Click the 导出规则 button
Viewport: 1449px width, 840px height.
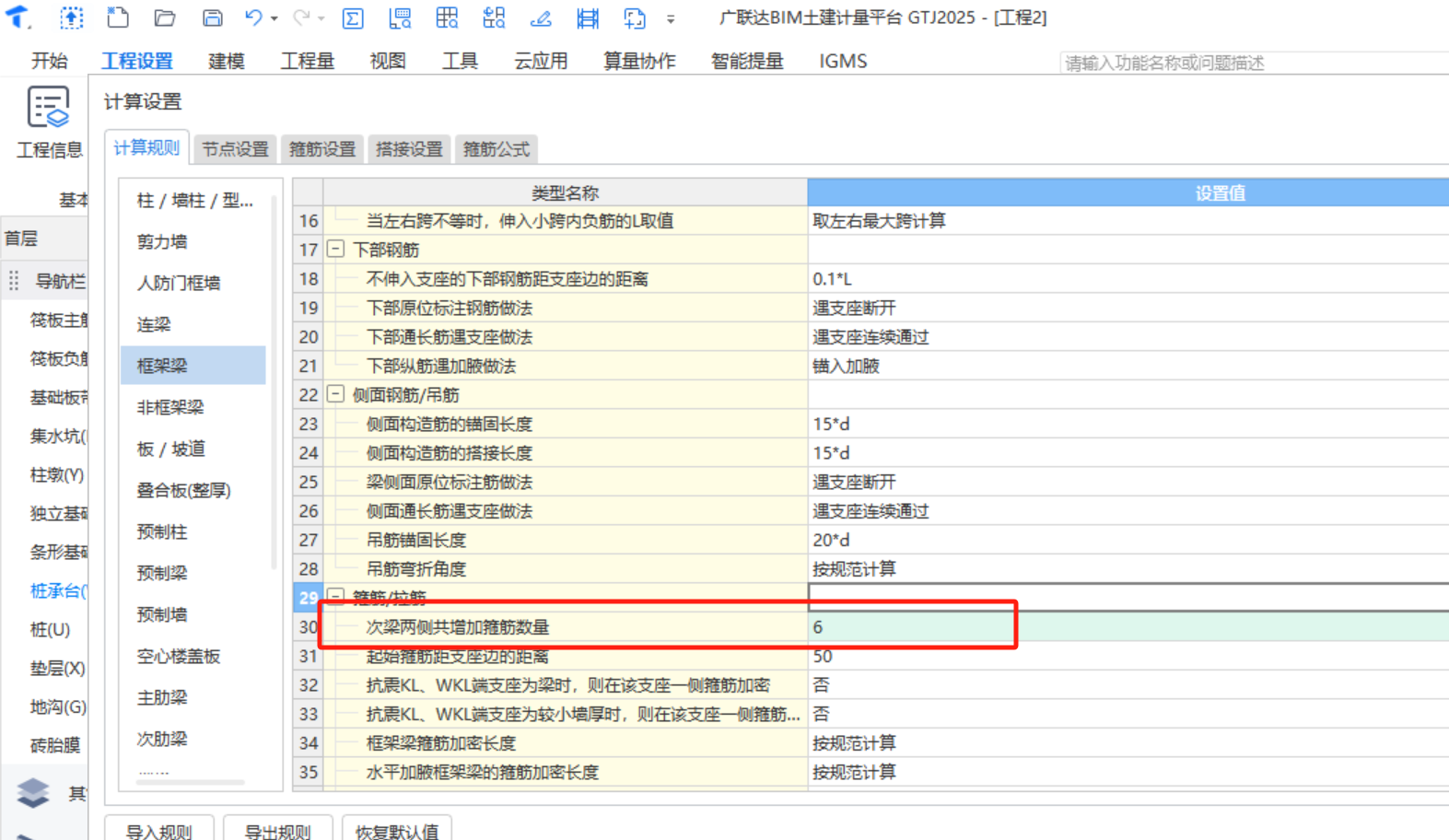(277, 831)
